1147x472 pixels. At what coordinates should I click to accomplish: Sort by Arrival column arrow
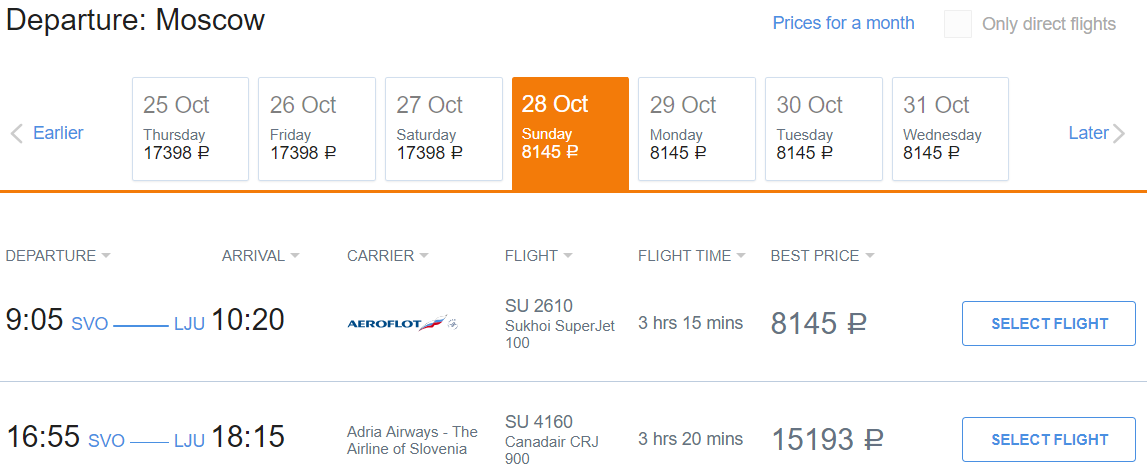(295, 256)
